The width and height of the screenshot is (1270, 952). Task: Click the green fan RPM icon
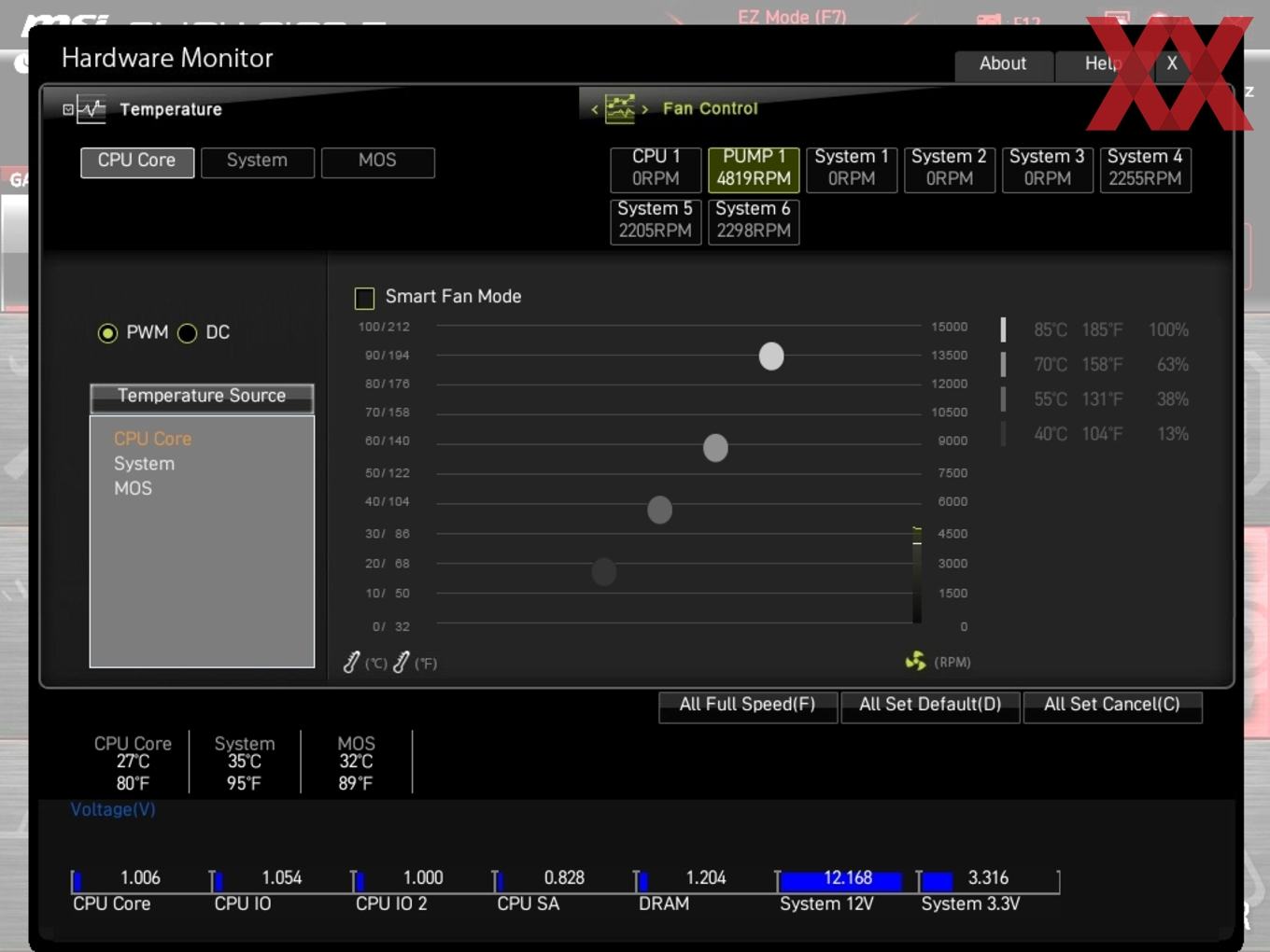[x=916, y=661]
